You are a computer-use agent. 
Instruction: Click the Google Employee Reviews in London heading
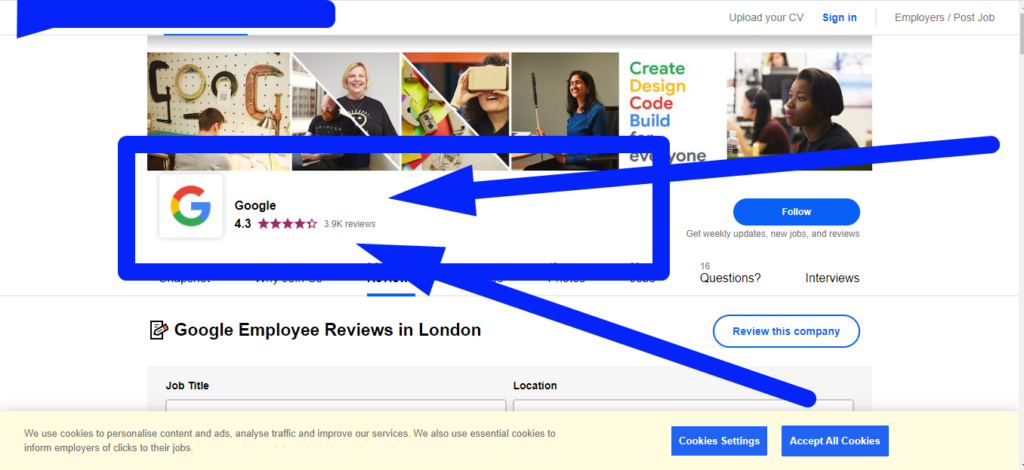(x=327, y=330)
